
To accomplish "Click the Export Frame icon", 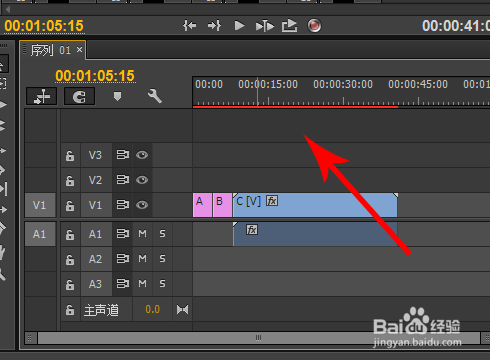I will 289,26.
